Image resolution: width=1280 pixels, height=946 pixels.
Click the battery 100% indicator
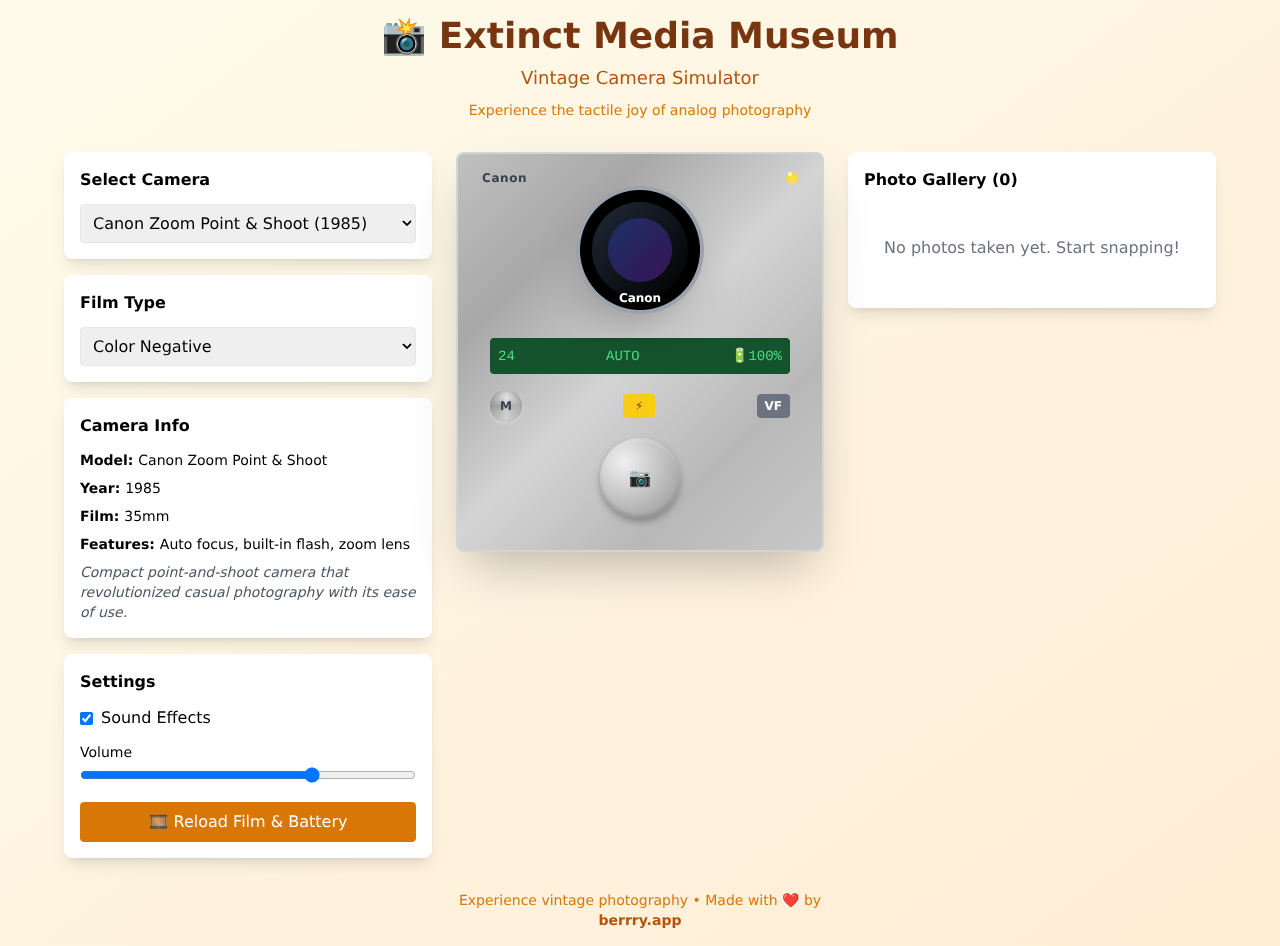757,356
